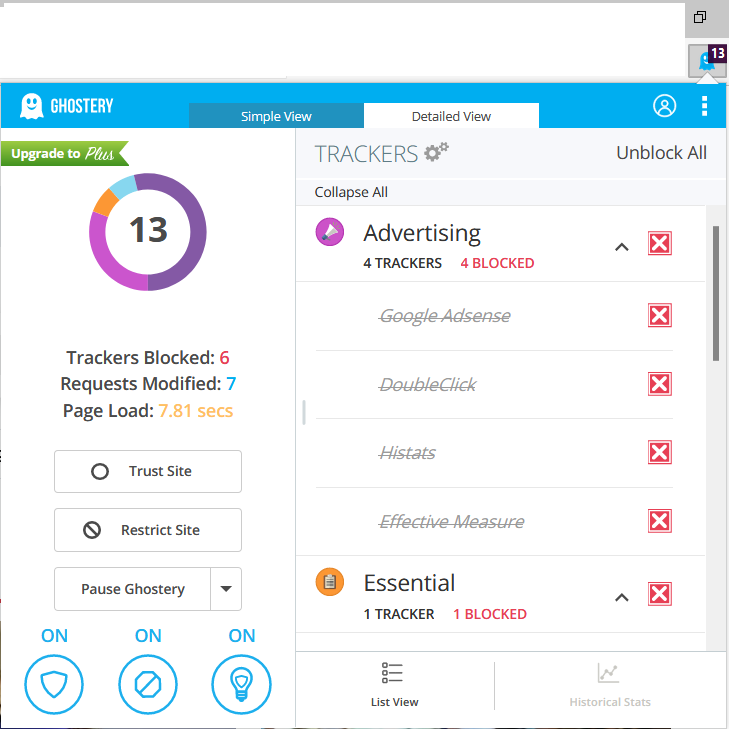Viewport: 729px width, 729px height.
Task: Unblock DoubleClick tracker checkbox
Action: pyautogui.click(x=660, y=384)
